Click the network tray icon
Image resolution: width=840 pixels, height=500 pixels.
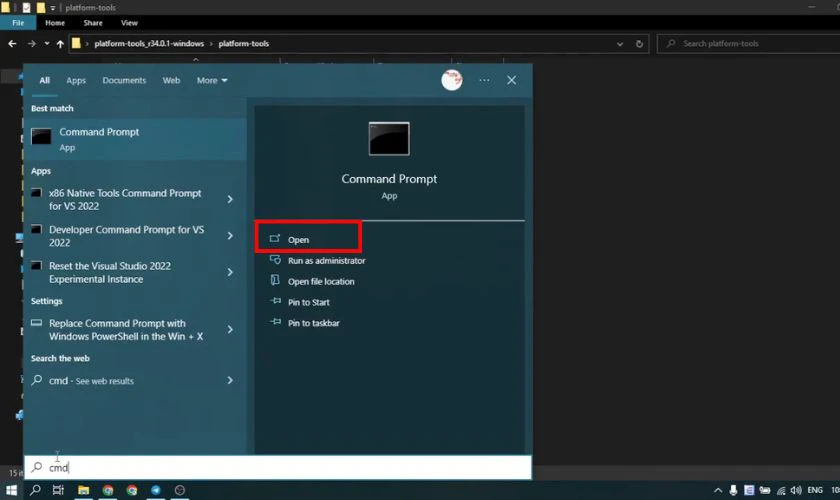[781, 490]
